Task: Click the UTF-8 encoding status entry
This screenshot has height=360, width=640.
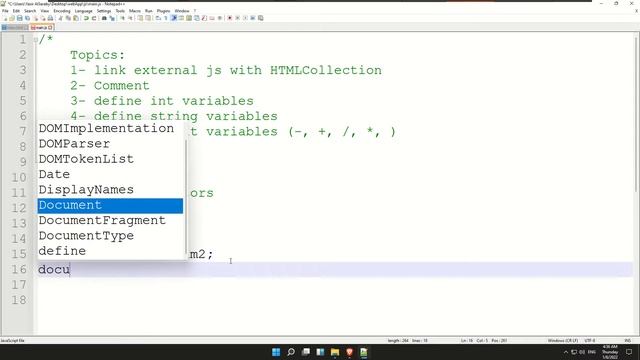Action: (x=590, y=340)
